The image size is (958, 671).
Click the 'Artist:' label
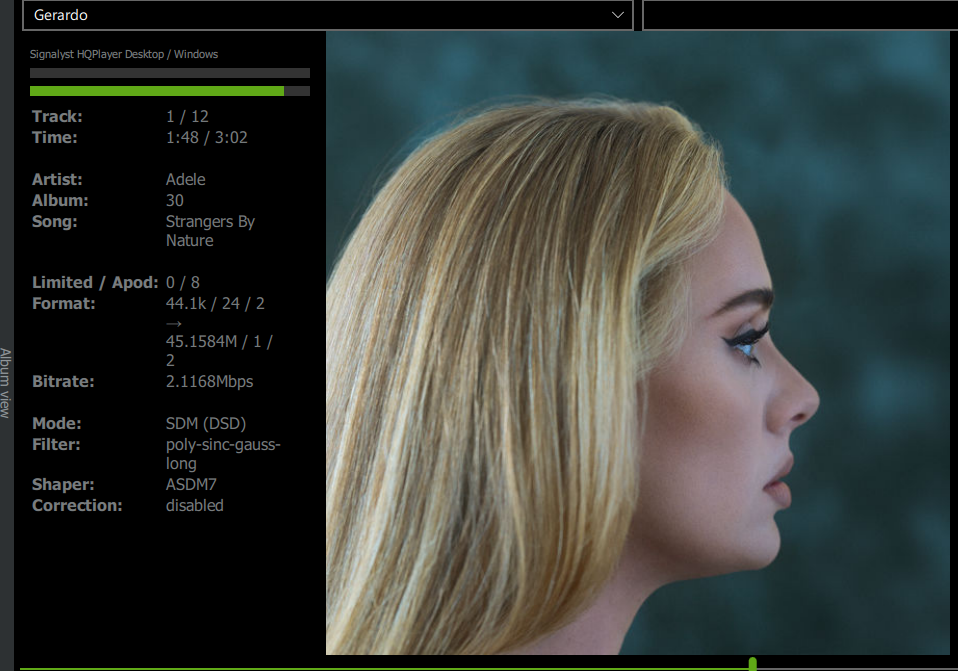point(57,180)
